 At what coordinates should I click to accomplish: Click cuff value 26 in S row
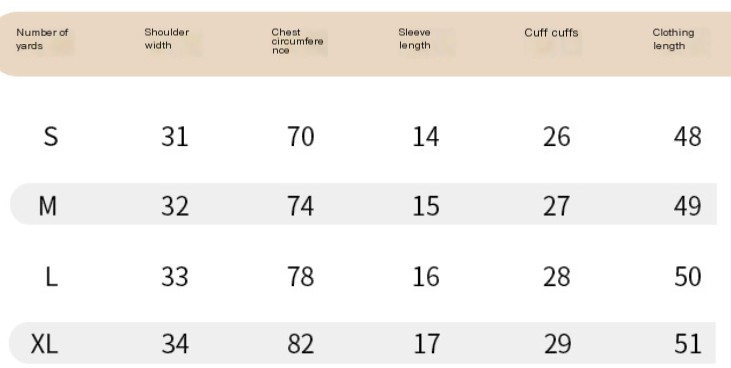pos(557,137)
